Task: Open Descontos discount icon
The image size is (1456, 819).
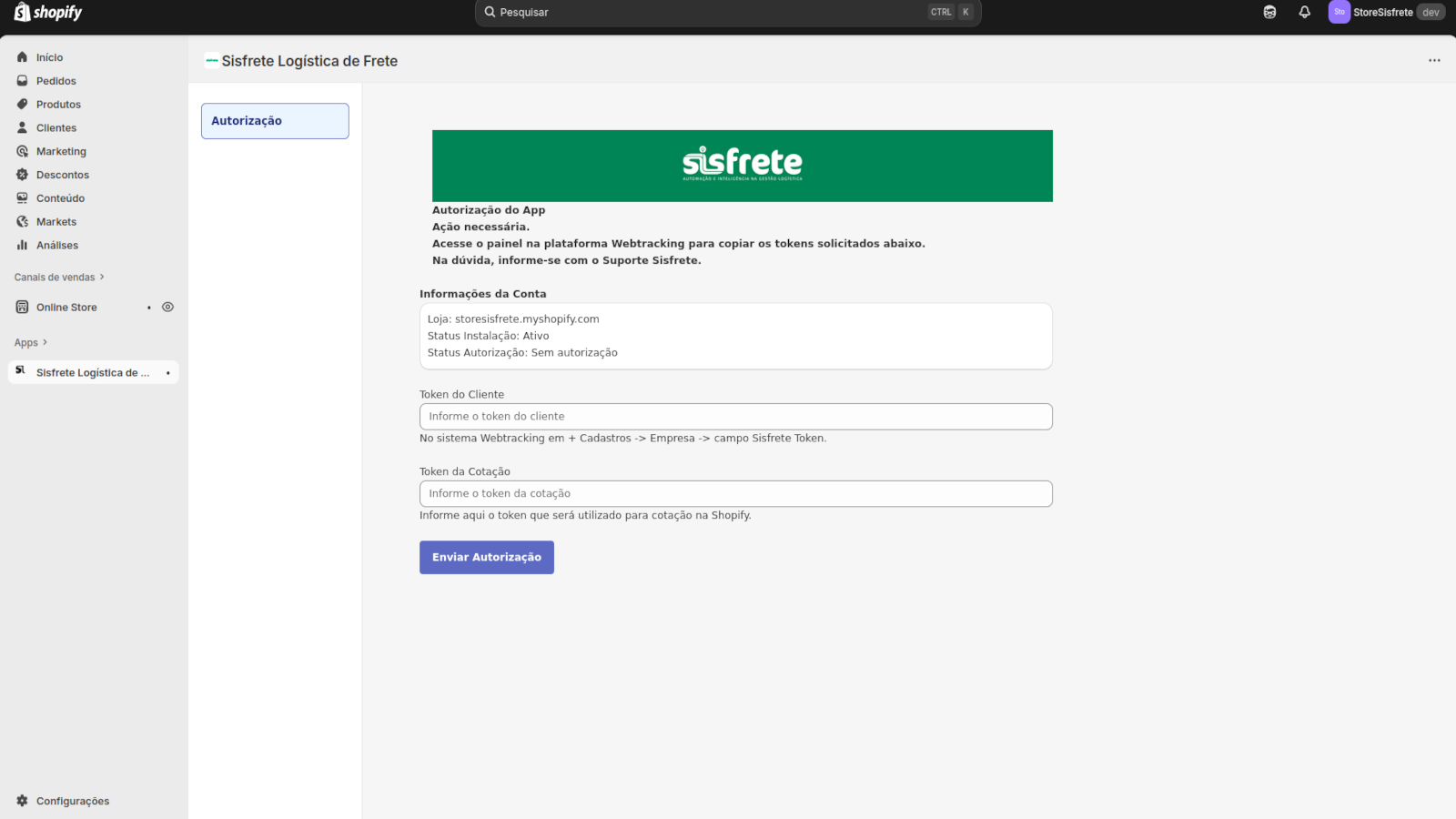Action: pyautogui.click(x=22, y=175)
